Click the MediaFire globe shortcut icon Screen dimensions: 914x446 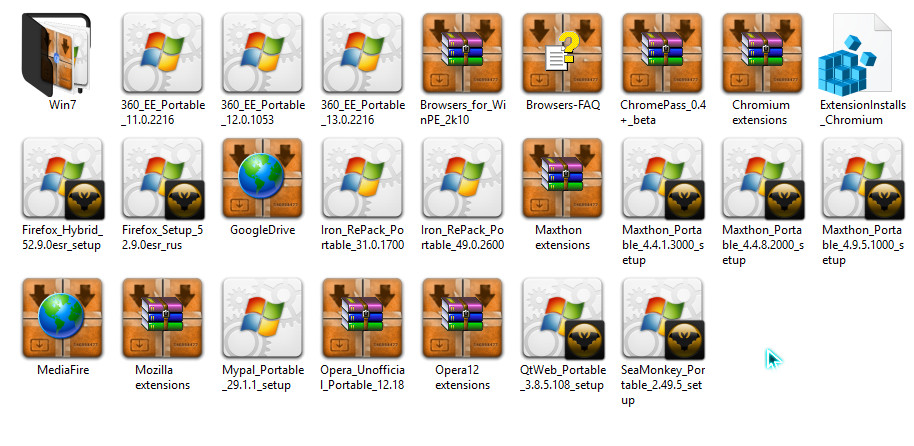(x=62, y=318)
